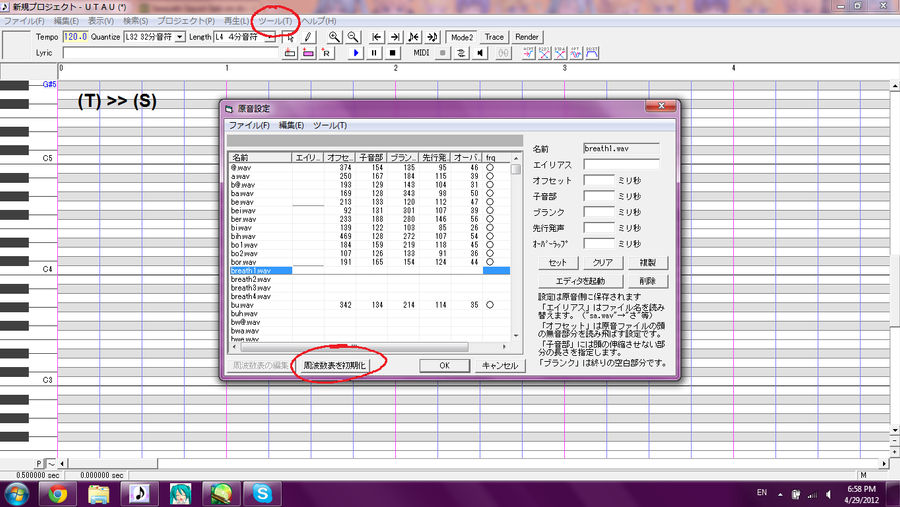
Task: Click the vibrato wave tool icon
Action: coord(576,53)
